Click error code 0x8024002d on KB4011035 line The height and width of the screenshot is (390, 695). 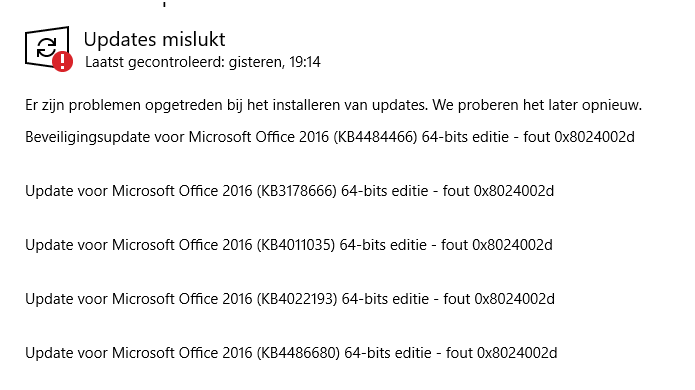512,245
